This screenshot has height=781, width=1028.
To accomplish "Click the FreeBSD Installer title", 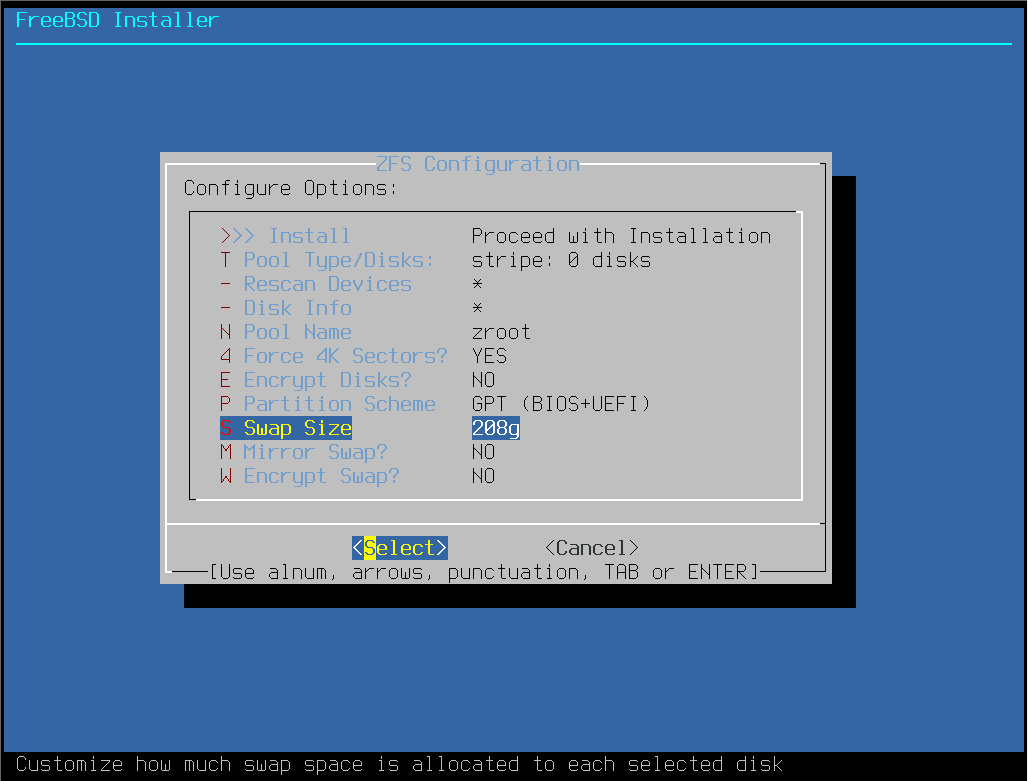I will (x=117, y=20).
